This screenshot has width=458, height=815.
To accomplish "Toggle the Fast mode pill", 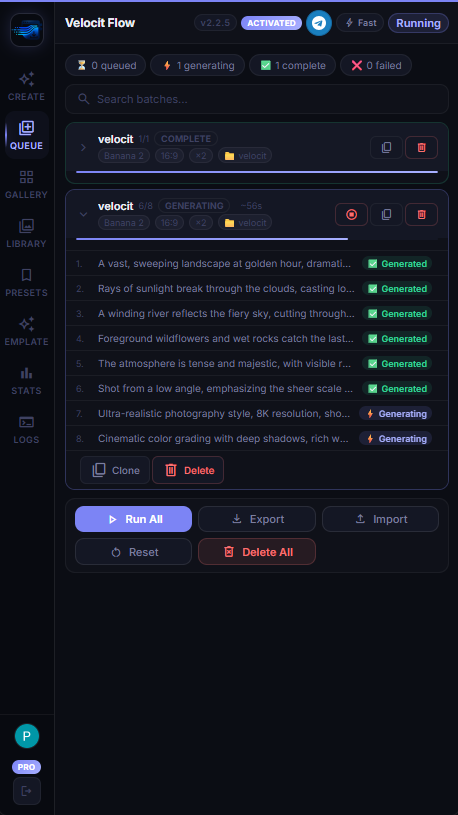I will pyautogui.click(x=360, y=23).
